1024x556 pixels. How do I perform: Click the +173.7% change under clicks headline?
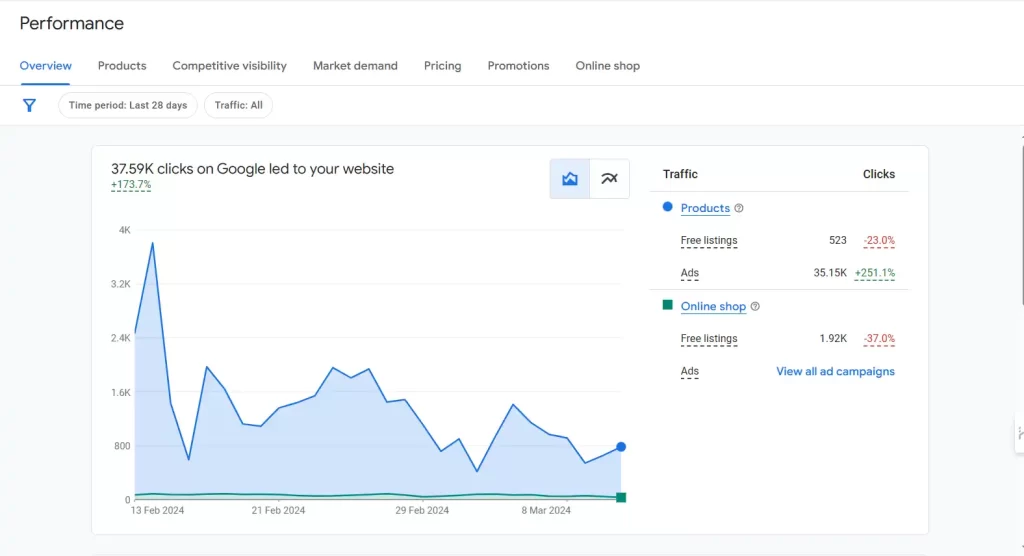pos(131,185)
